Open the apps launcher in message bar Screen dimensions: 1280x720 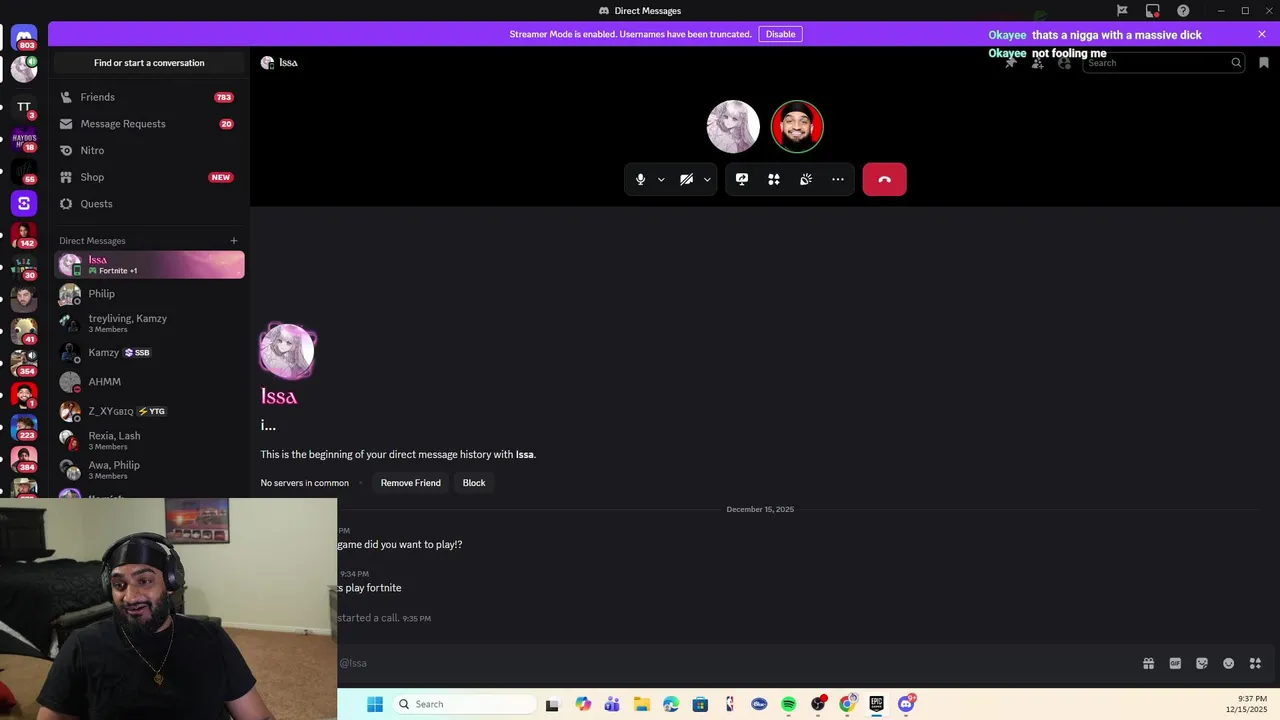1255,663
